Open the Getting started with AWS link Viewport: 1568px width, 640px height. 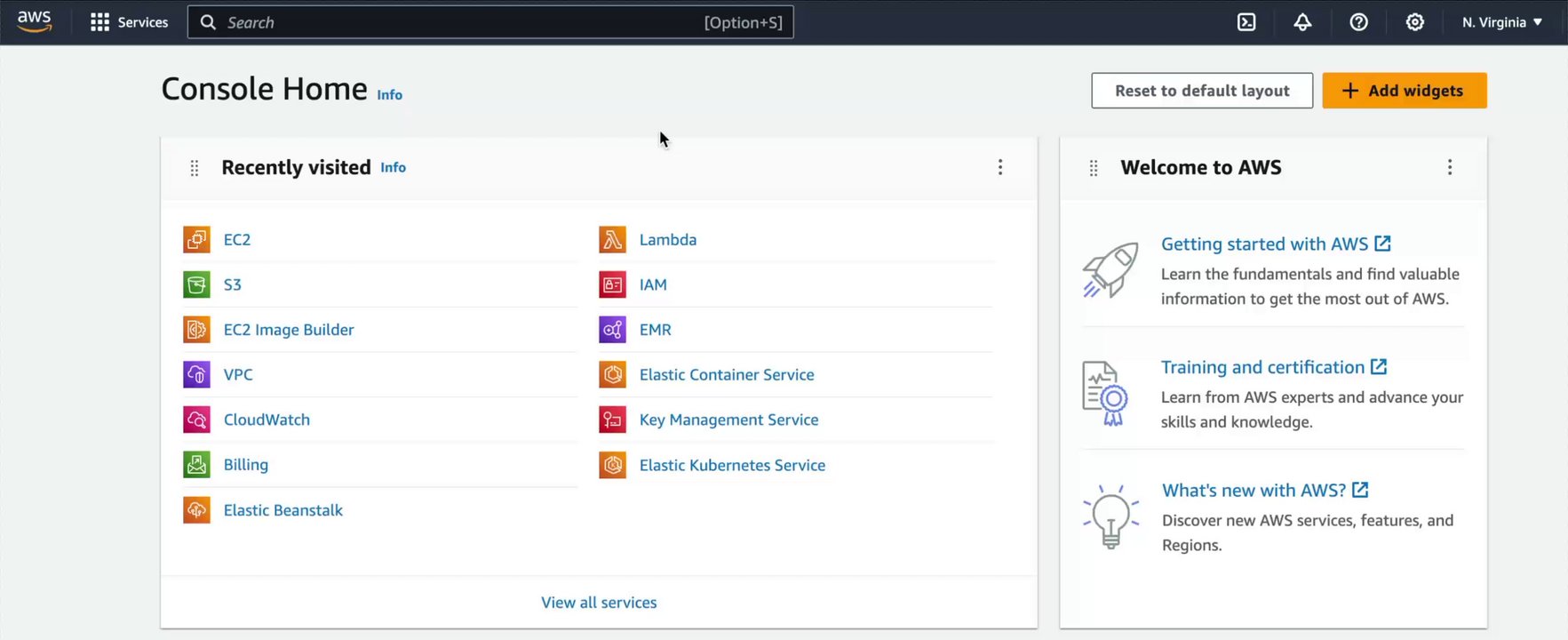pos(1264,244)
